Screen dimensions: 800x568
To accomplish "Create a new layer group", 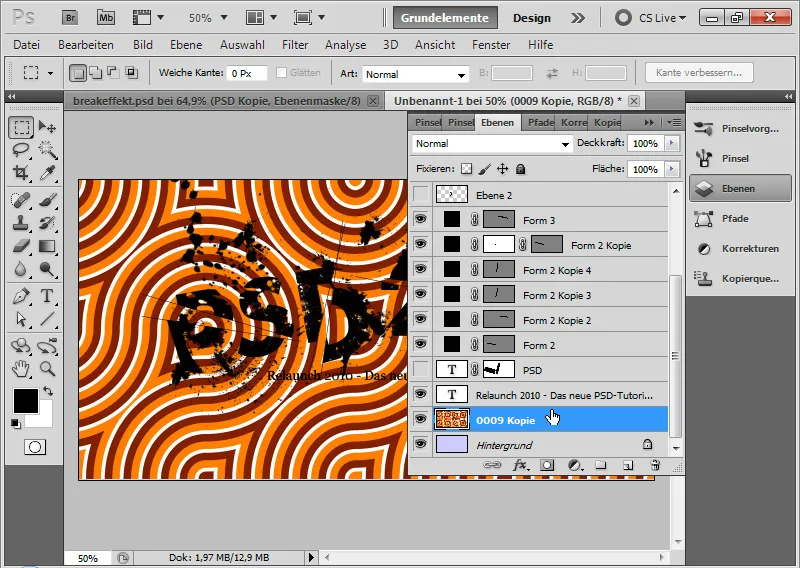I will pyautogui.click(x=601, y=465).
